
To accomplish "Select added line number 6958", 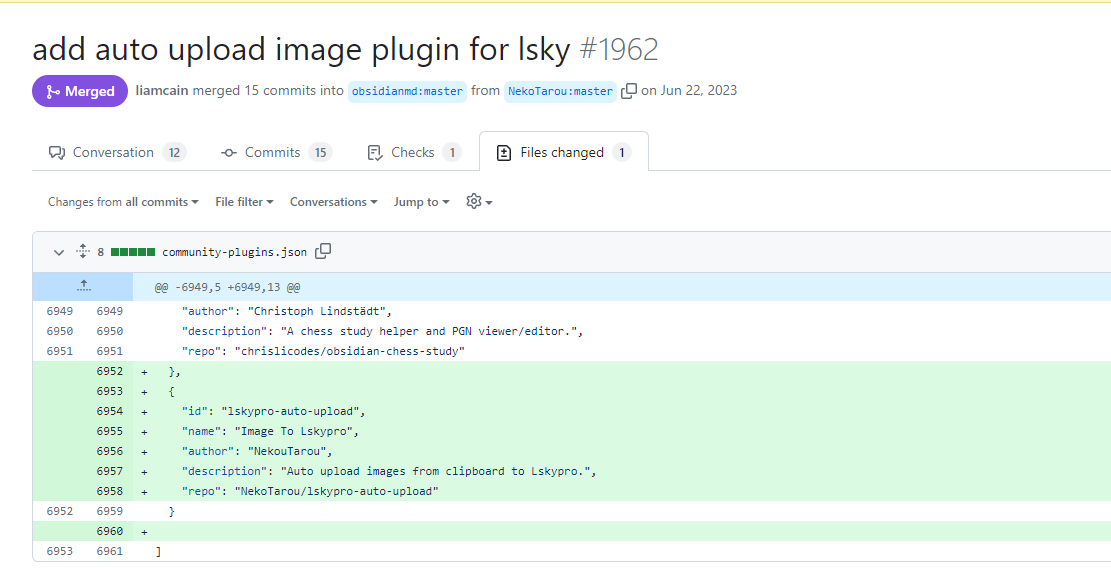I will pyautogui.click(x=110, y=492).
